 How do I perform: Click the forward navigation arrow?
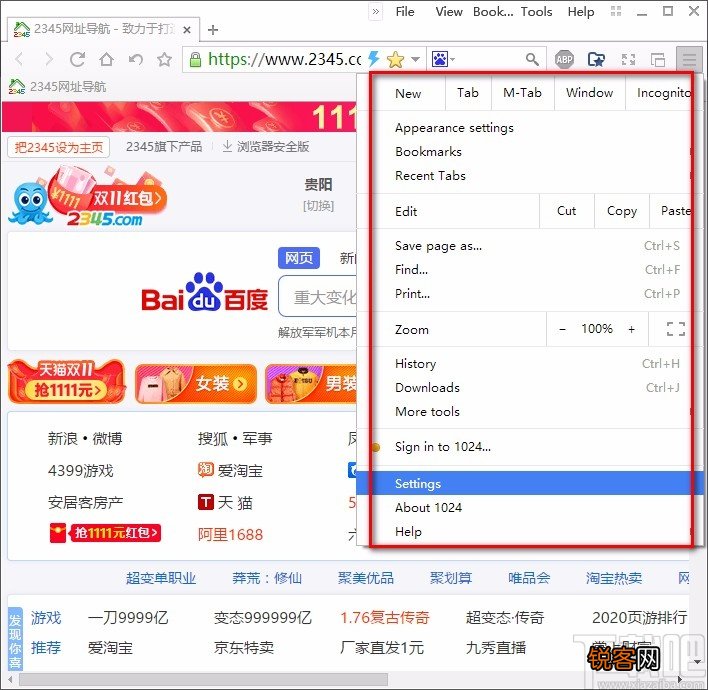48,59
